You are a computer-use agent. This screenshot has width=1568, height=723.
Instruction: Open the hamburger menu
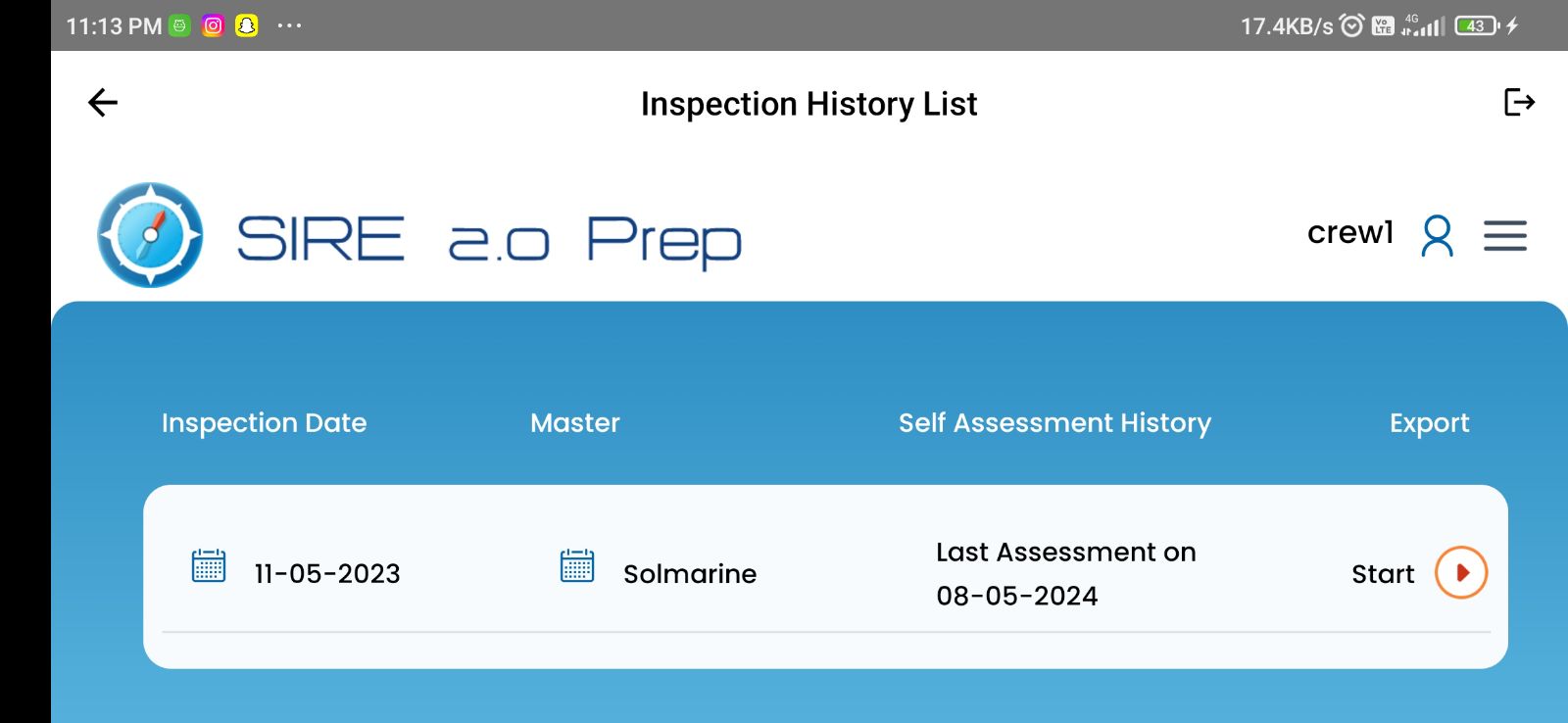point(1504,236)
